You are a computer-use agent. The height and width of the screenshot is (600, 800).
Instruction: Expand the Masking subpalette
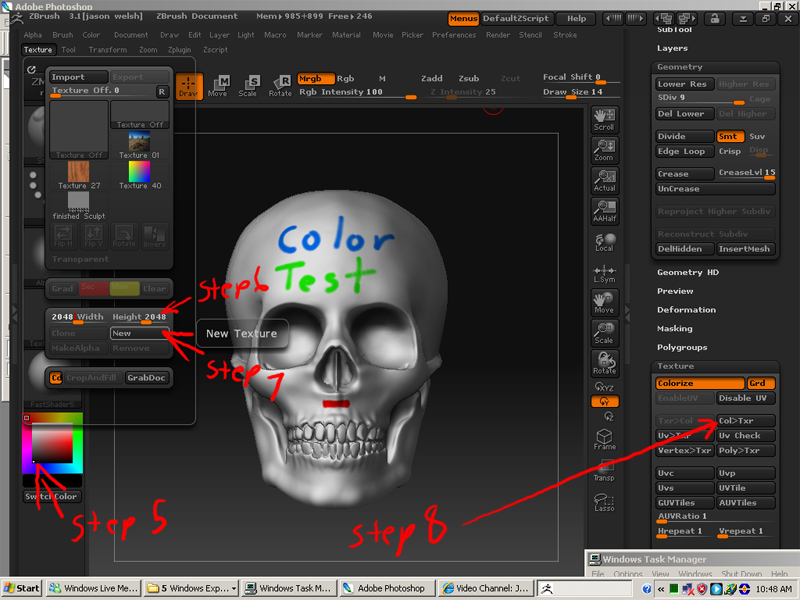click(x=674, y=329)
